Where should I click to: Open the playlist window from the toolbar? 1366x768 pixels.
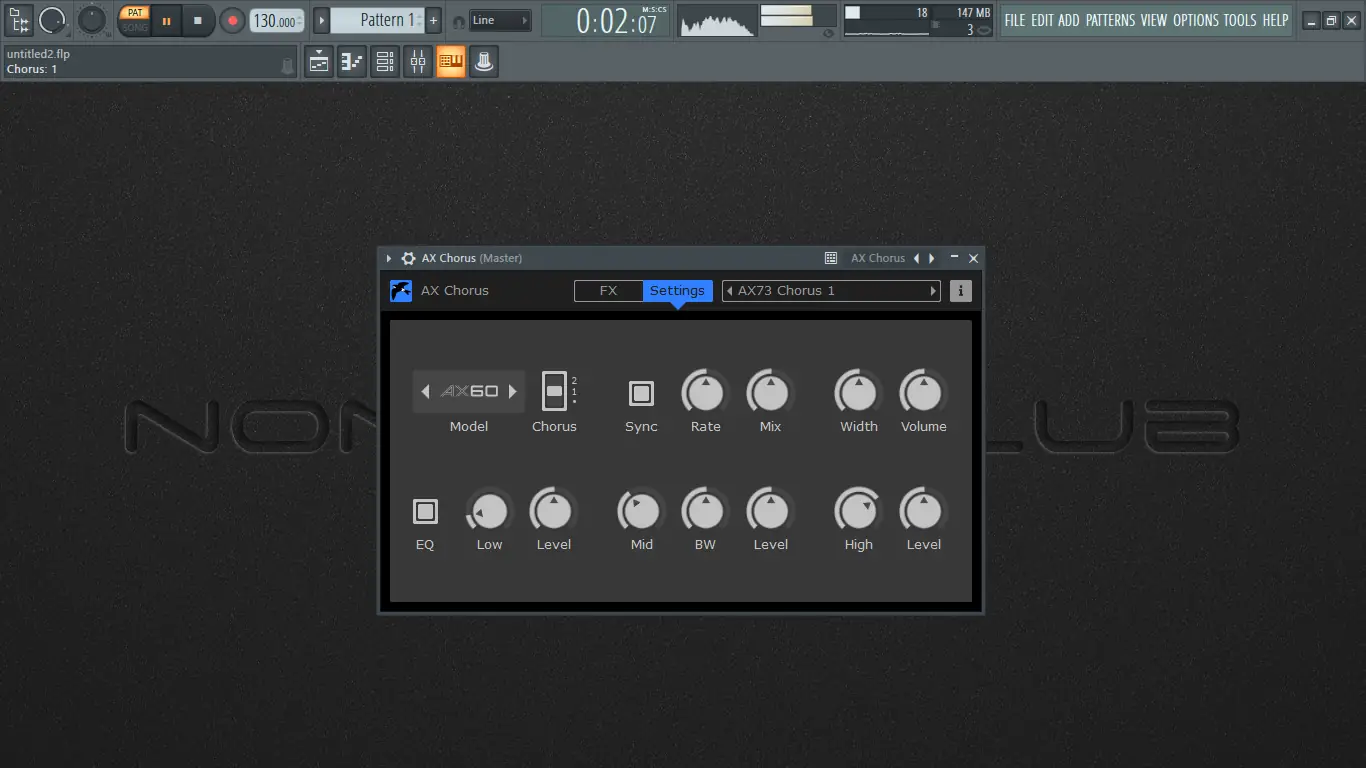[319, 62]
